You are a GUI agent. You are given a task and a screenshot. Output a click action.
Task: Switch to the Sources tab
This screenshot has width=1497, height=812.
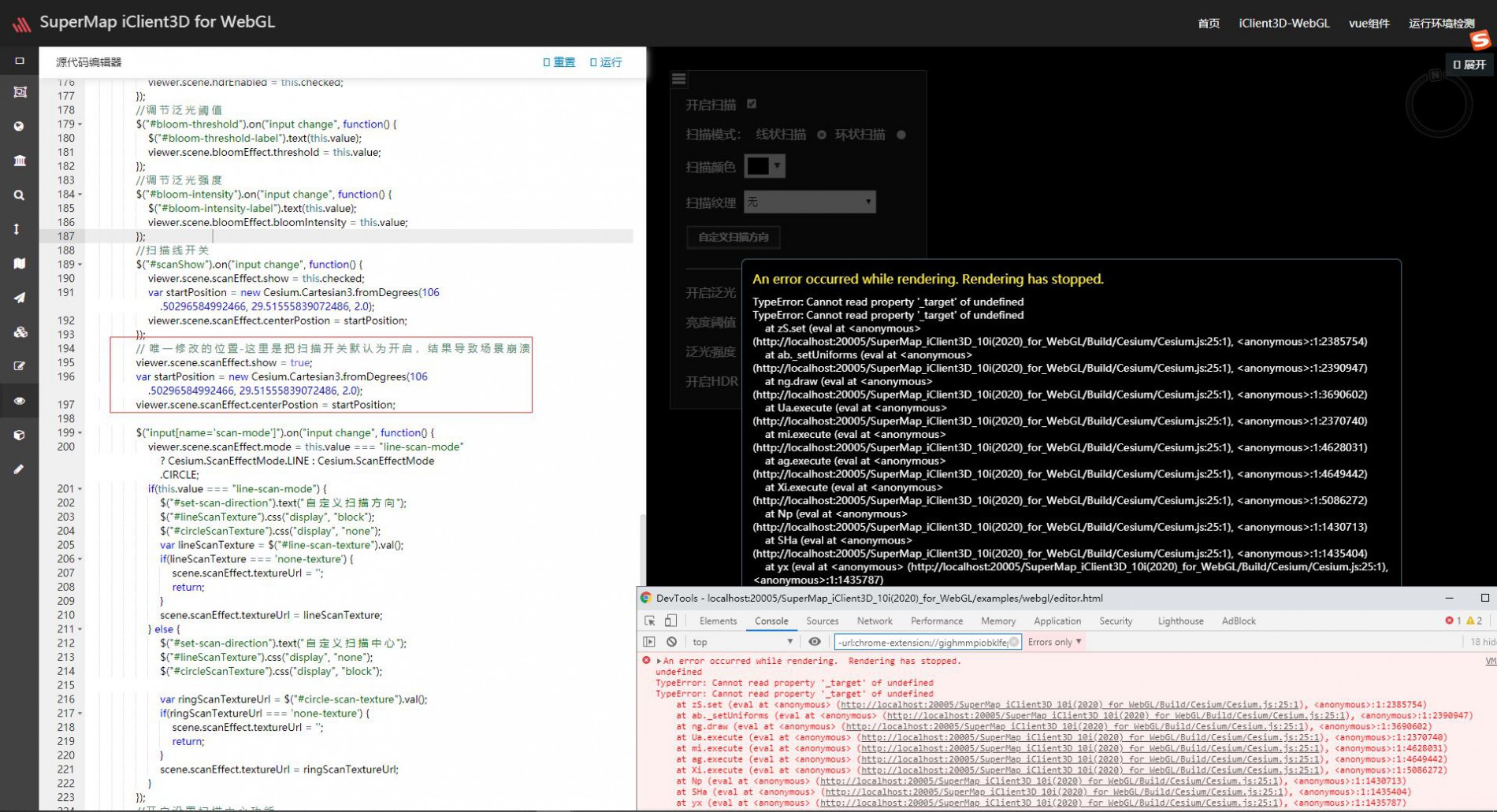[822, 621]
